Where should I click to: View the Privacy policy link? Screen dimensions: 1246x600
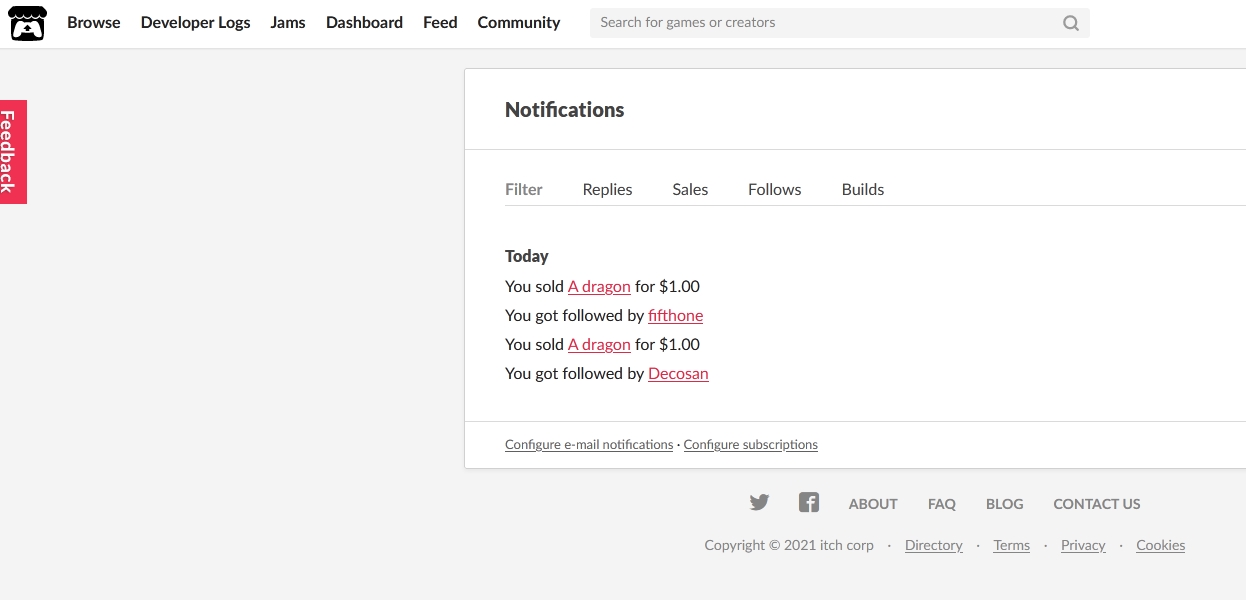tap(1083, 545)
